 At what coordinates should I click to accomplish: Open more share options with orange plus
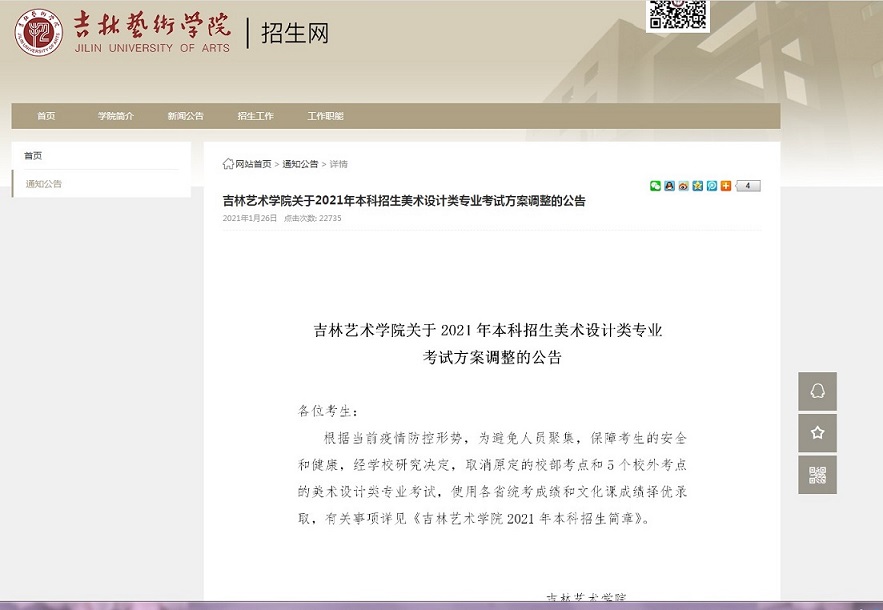726,186
